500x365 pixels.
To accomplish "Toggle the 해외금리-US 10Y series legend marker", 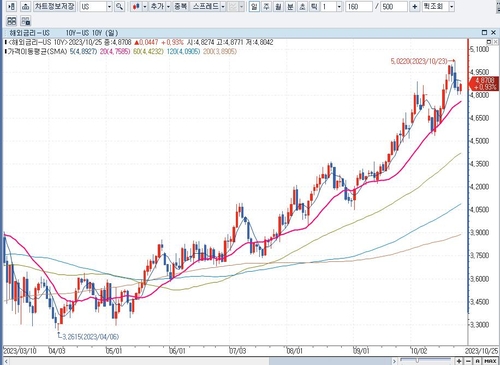I will tap(5, 42).
